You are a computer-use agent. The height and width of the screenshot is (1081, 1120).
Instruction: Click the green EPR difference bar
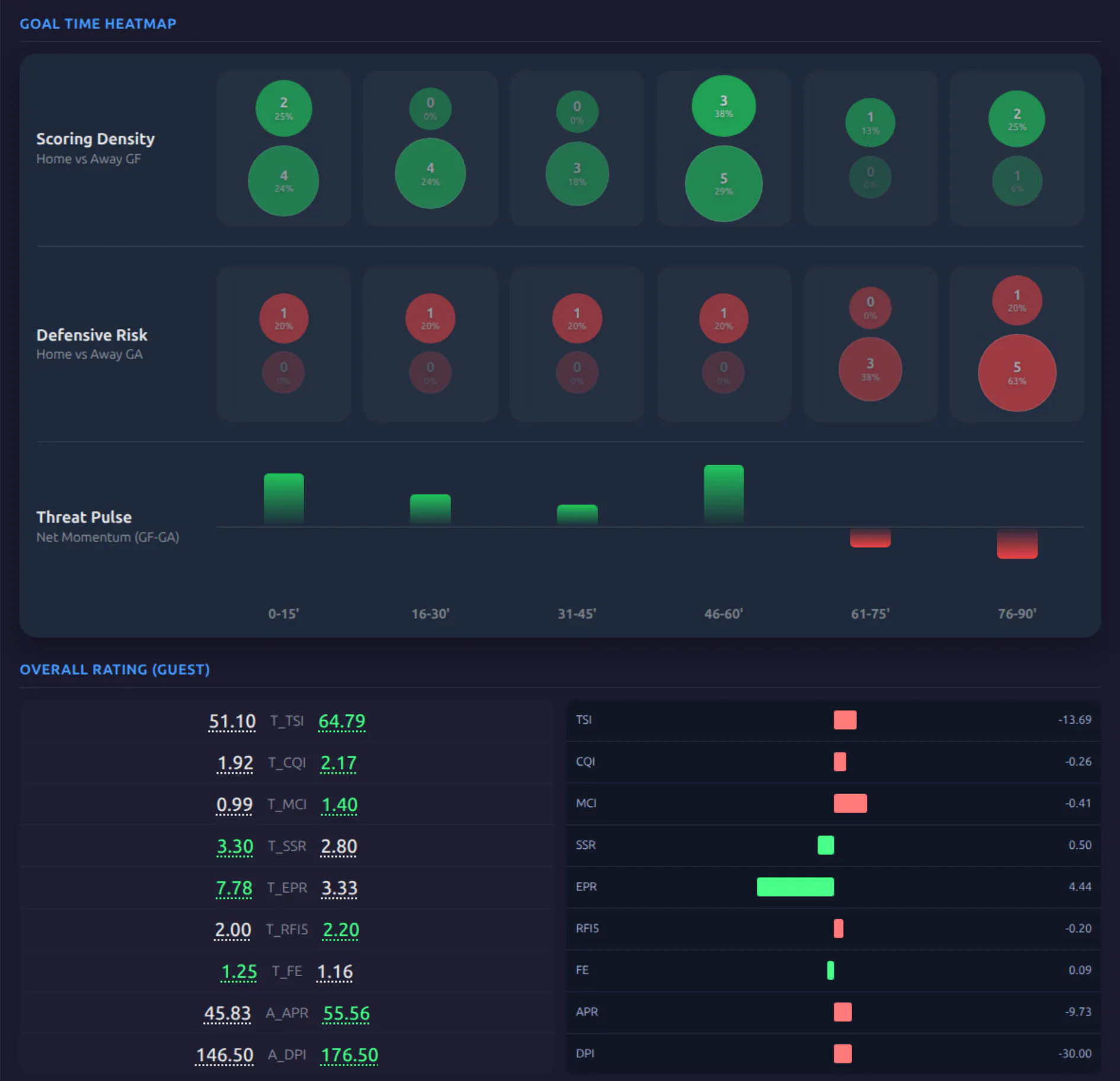pyautogui.click(x=795, y=887)
